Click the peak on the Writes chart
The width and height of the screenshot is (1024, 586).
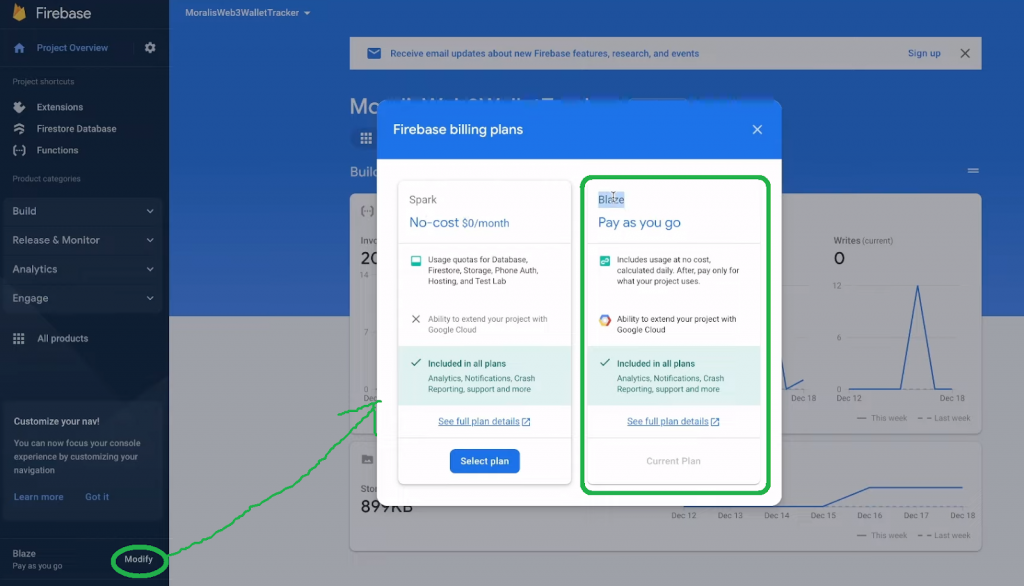point(918,287)
